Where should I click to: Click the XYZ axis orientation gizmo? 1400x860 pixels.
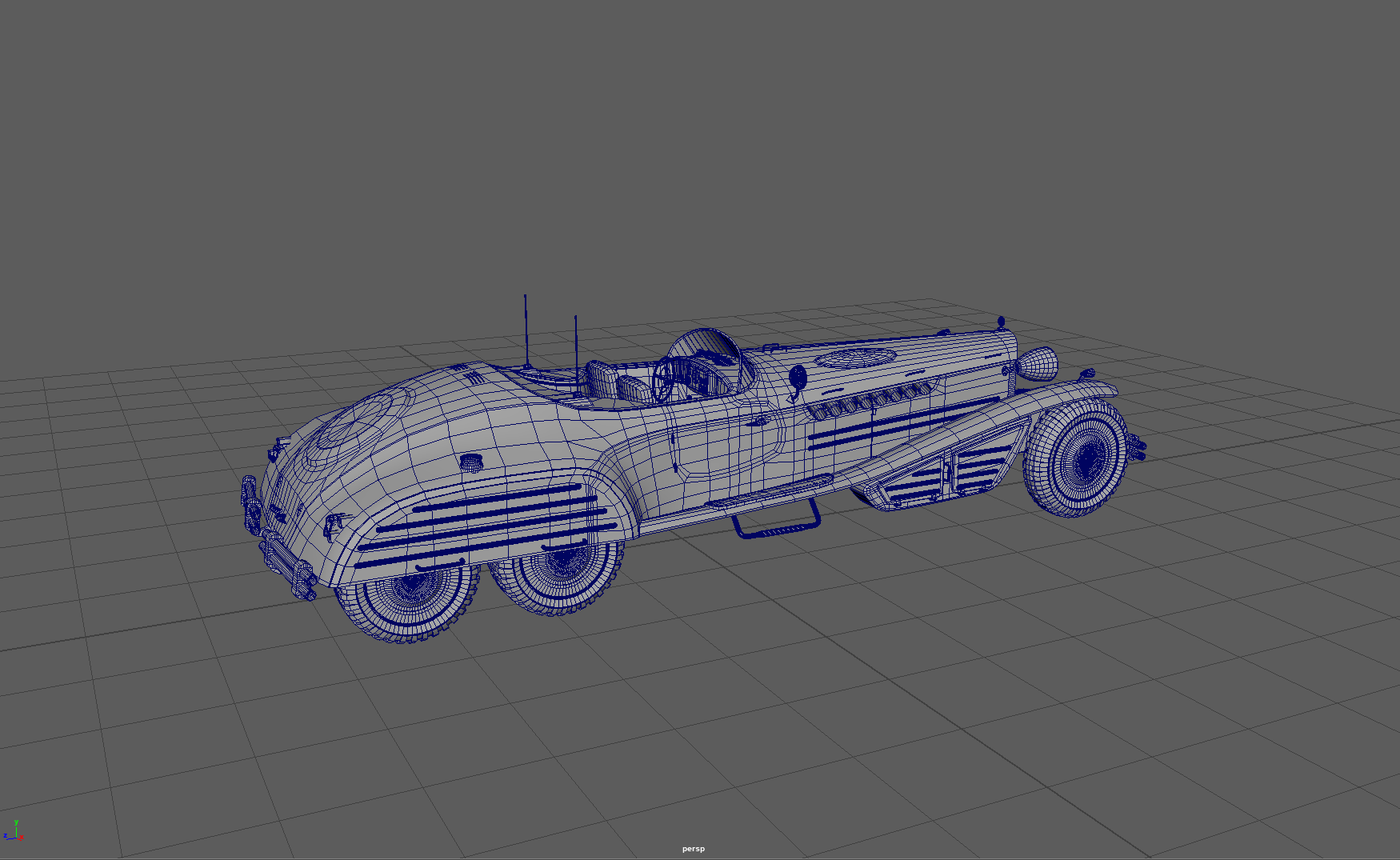coord(14,831)
